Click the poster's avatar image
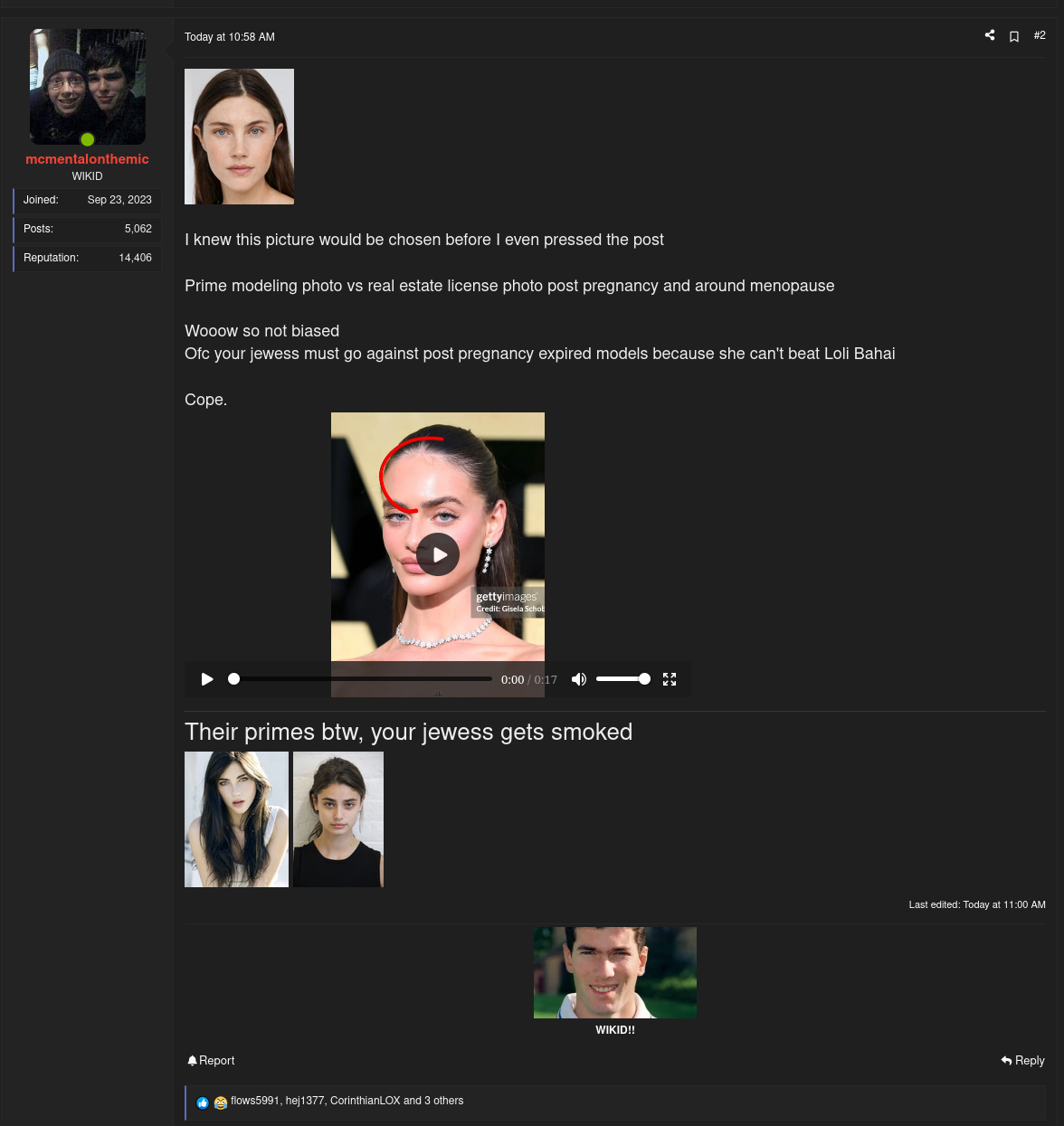Viewport: 1064px width, 1126px height. coord(88,87)
